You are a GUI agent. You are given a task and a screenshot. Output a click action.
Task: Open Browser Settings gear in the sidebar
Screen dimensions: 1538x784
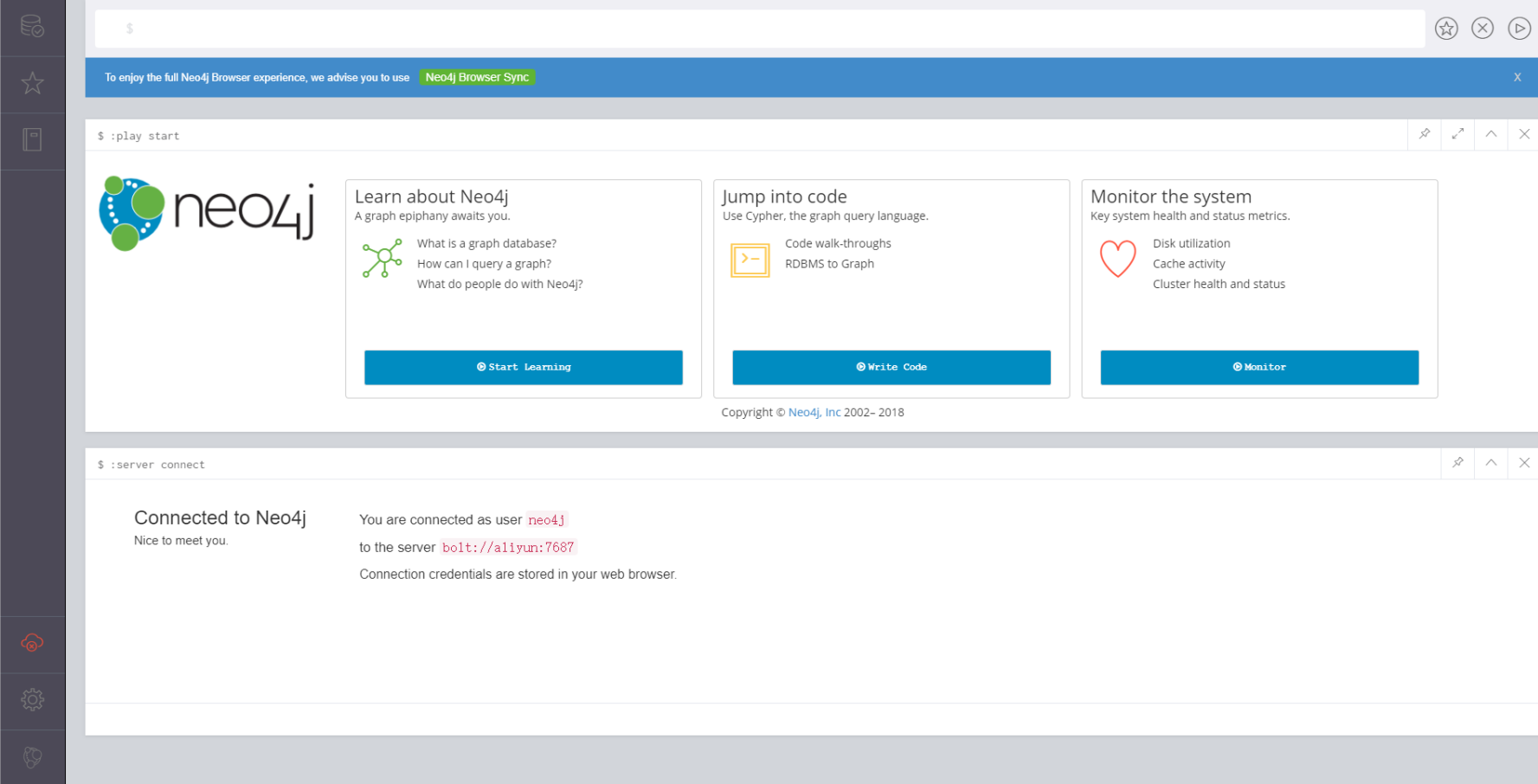click(32, 699)
